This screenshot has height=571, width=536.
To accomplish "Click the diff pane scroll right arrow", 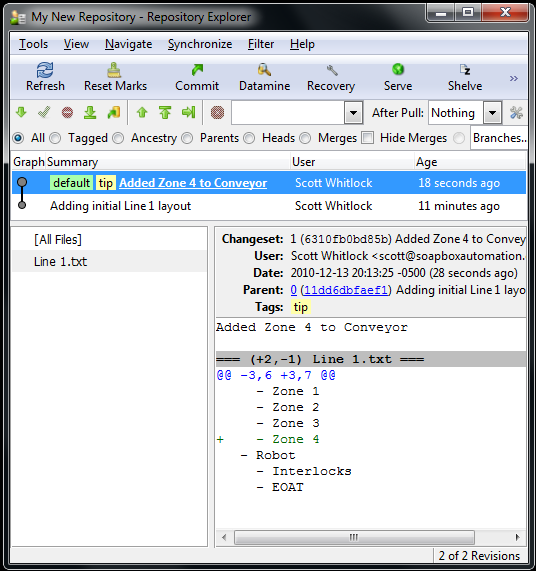I will (x=517, y=537).
